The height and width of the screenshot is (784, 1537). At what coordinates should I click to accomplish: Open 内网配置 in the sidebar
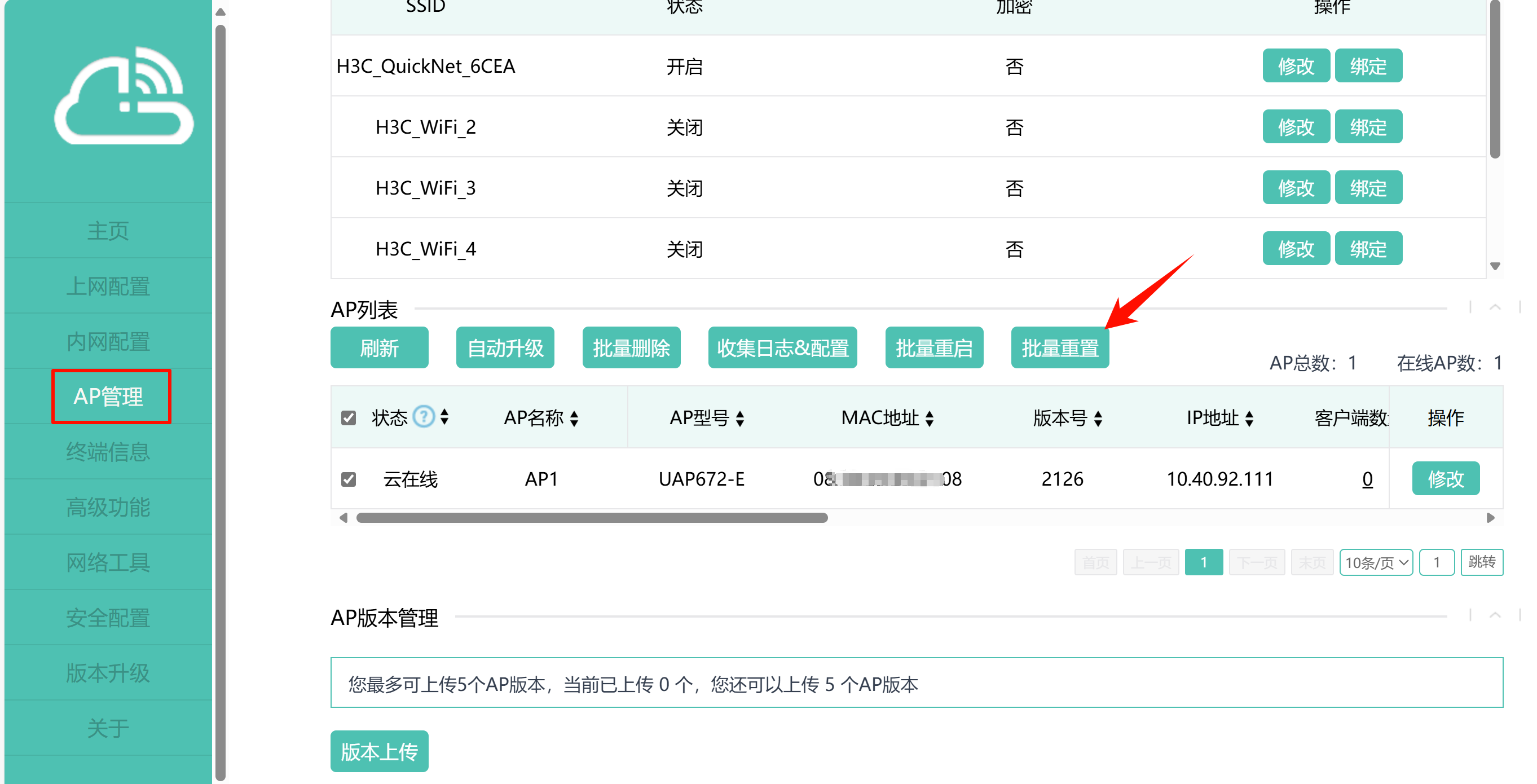click(x=108, y=341)
